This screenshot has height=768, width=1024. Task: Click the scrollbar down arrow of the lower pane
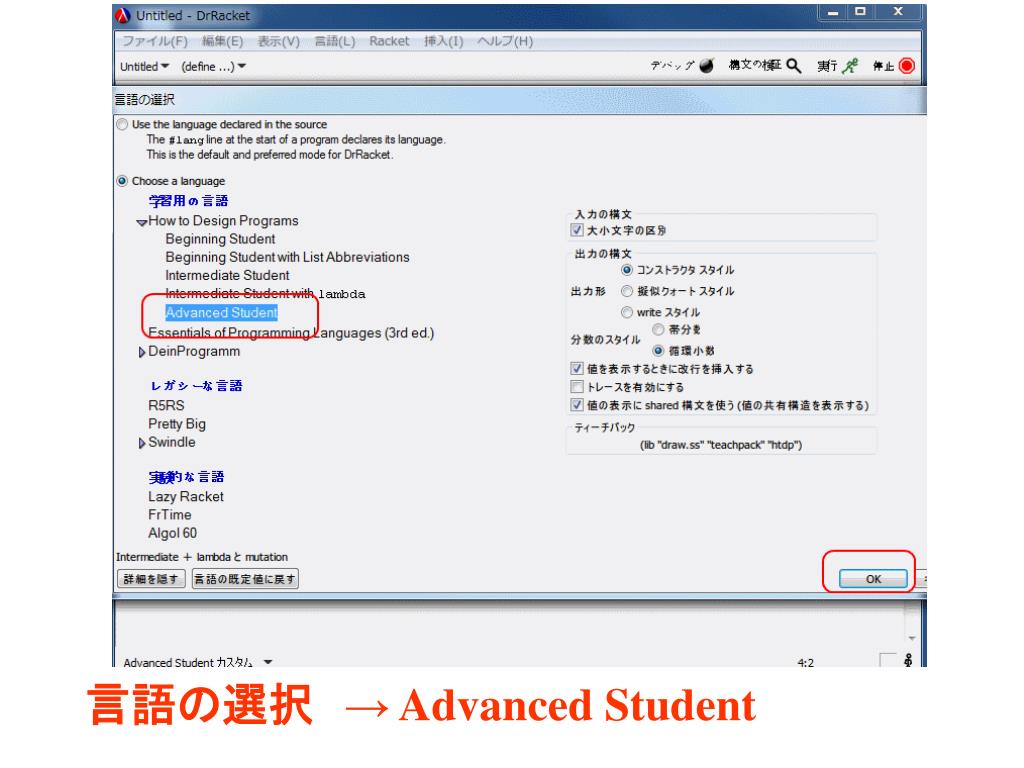pyautogui.click(x=912, y=638)
